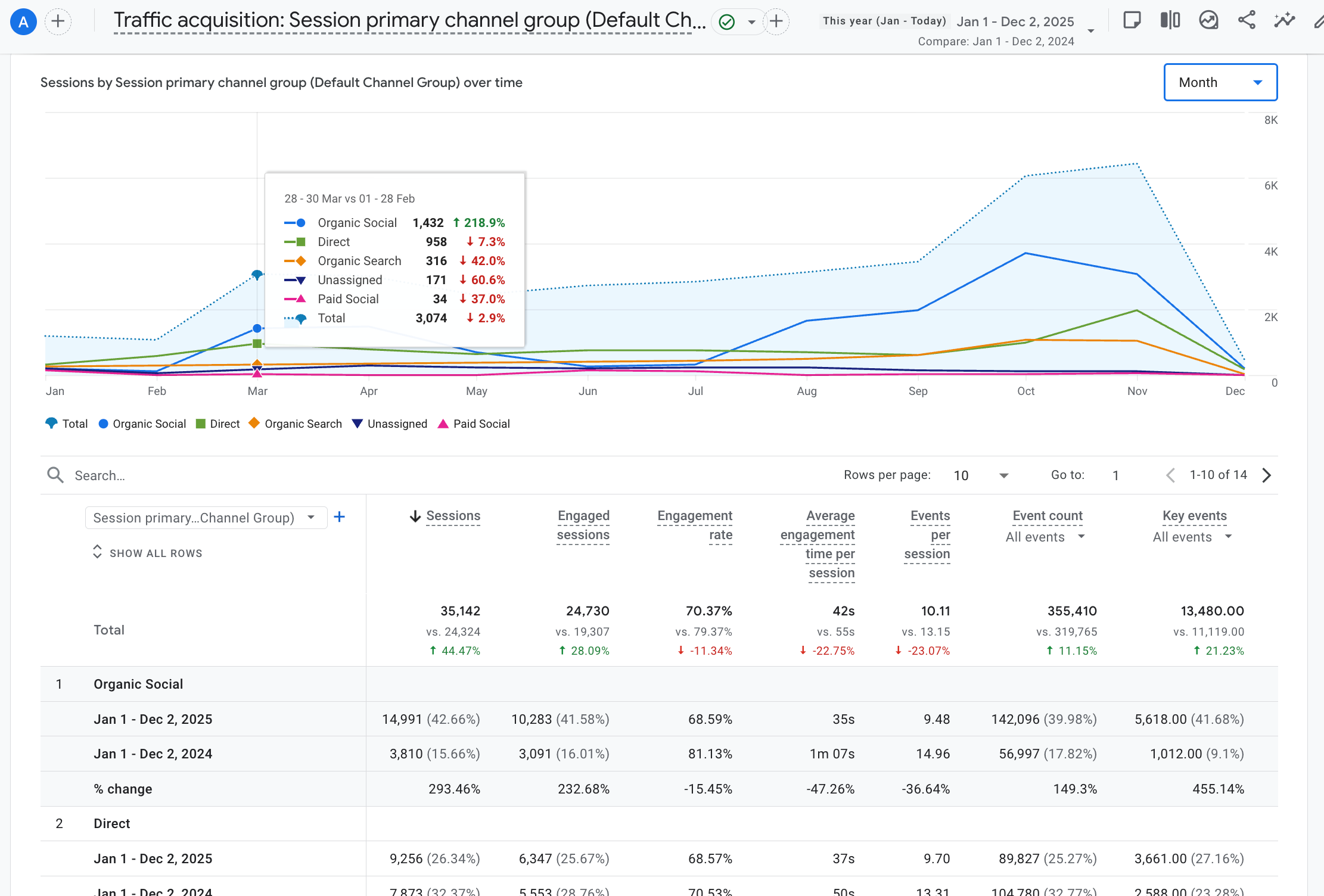Screen dimensions: 1324x896
Task: Click the annotations note icon
Action: click(x=1132, y=21)
